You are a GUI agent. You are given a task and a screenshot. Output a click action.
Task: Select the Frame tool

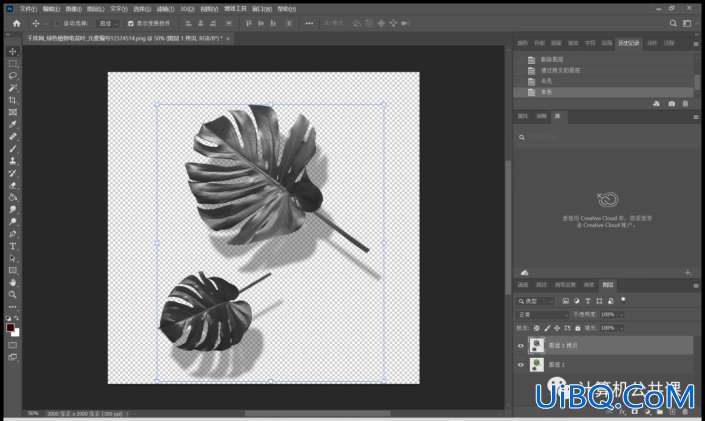13,112
